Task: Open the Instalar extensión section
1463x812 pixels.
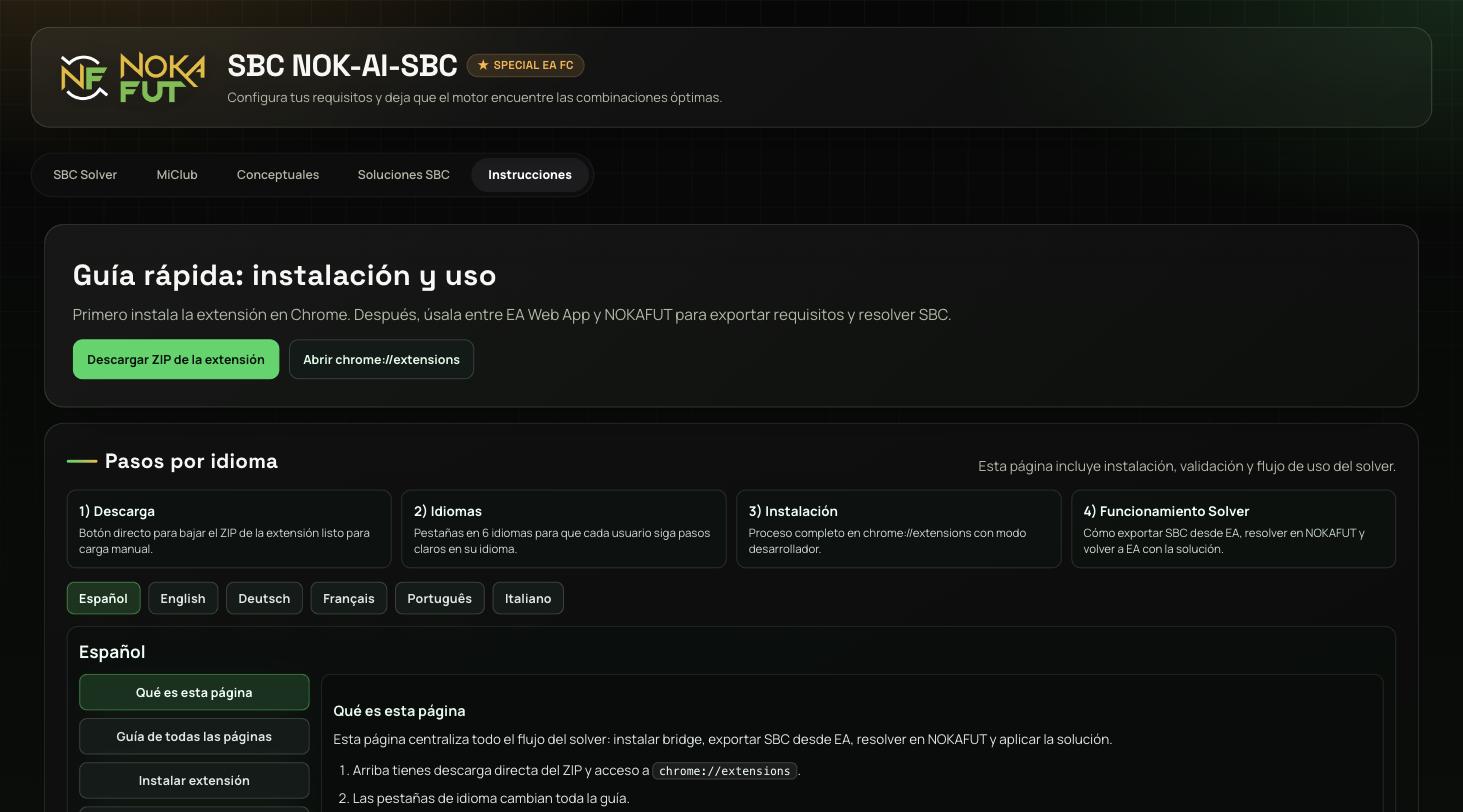Action: 194,780
